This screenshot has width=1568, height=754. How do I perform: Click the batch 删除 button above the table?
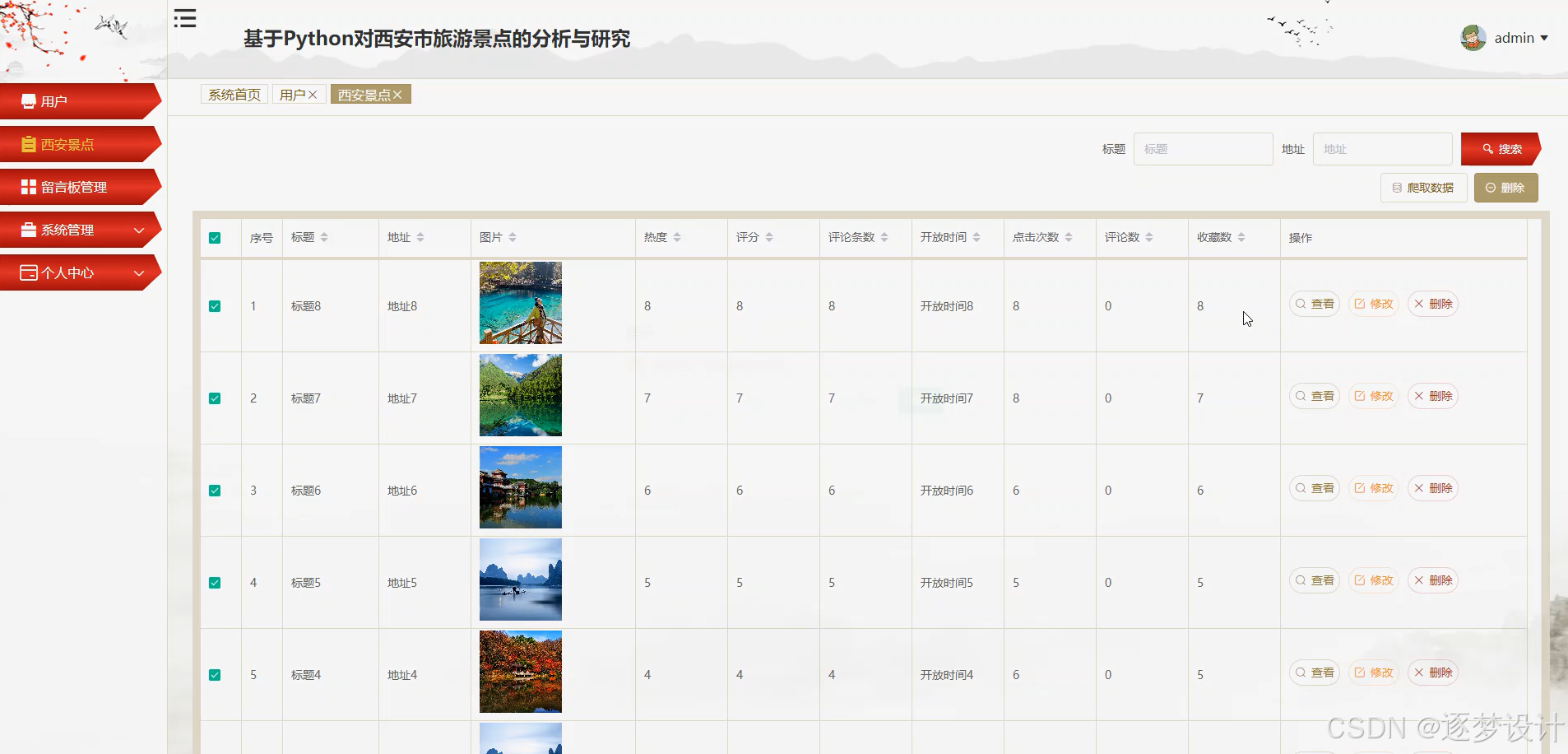click(1505, 188)
